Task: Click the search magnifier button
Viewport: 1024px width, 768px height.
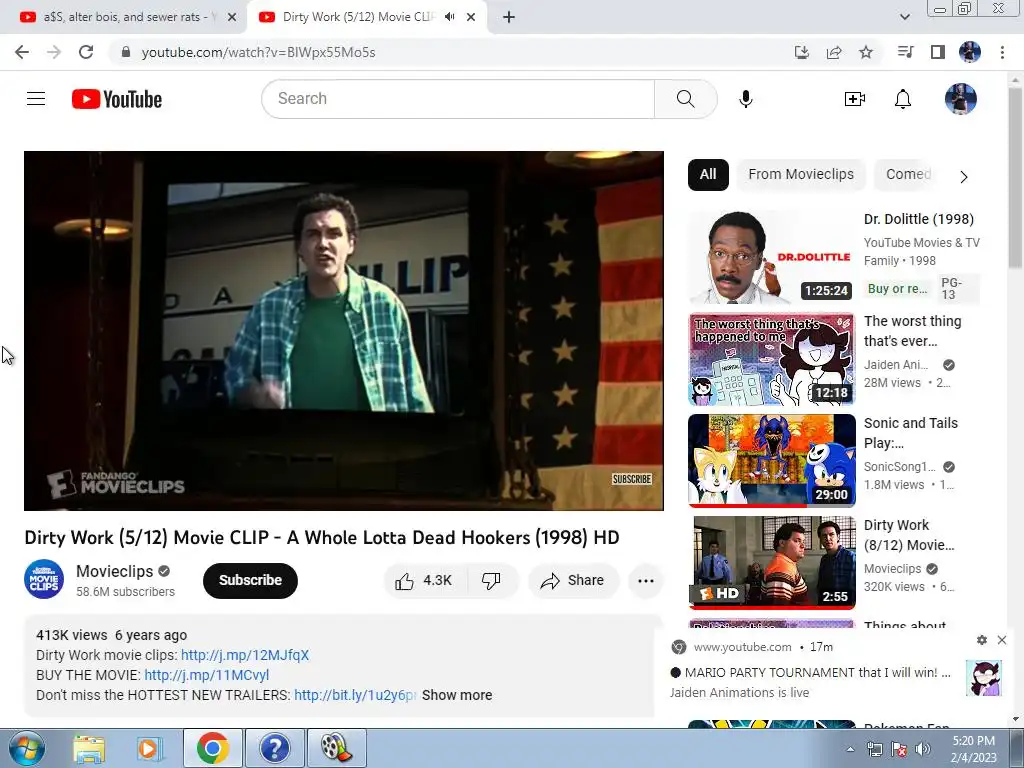Action: (685, 99)
